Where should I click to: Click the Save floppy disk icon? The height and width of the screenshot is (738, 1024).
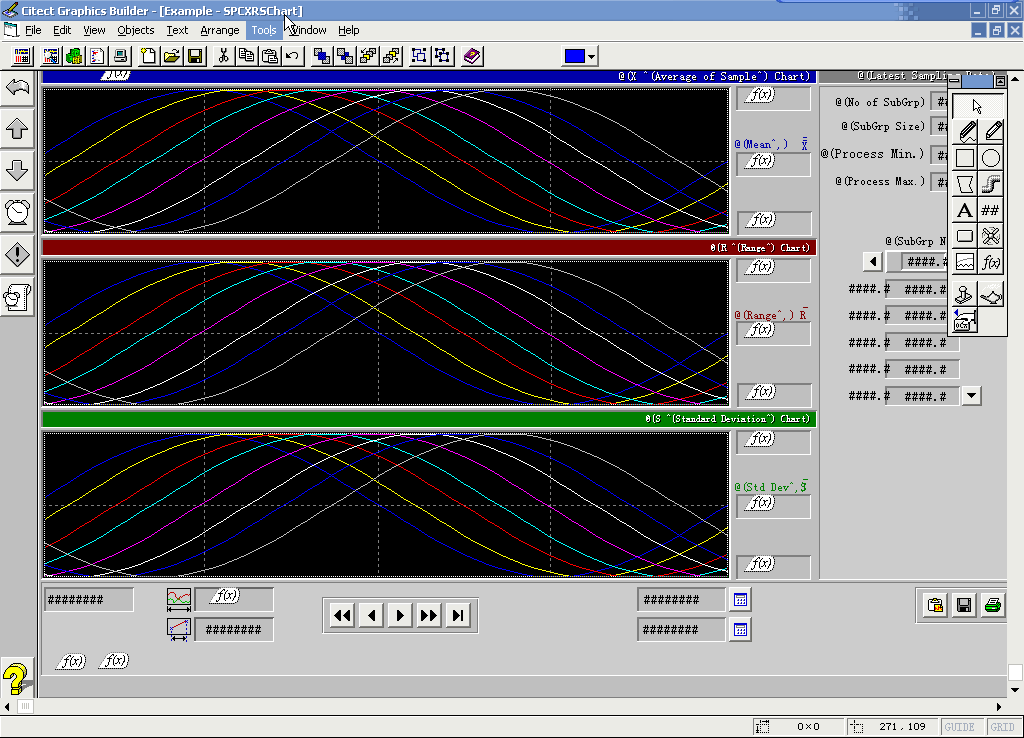pos(195,56)
